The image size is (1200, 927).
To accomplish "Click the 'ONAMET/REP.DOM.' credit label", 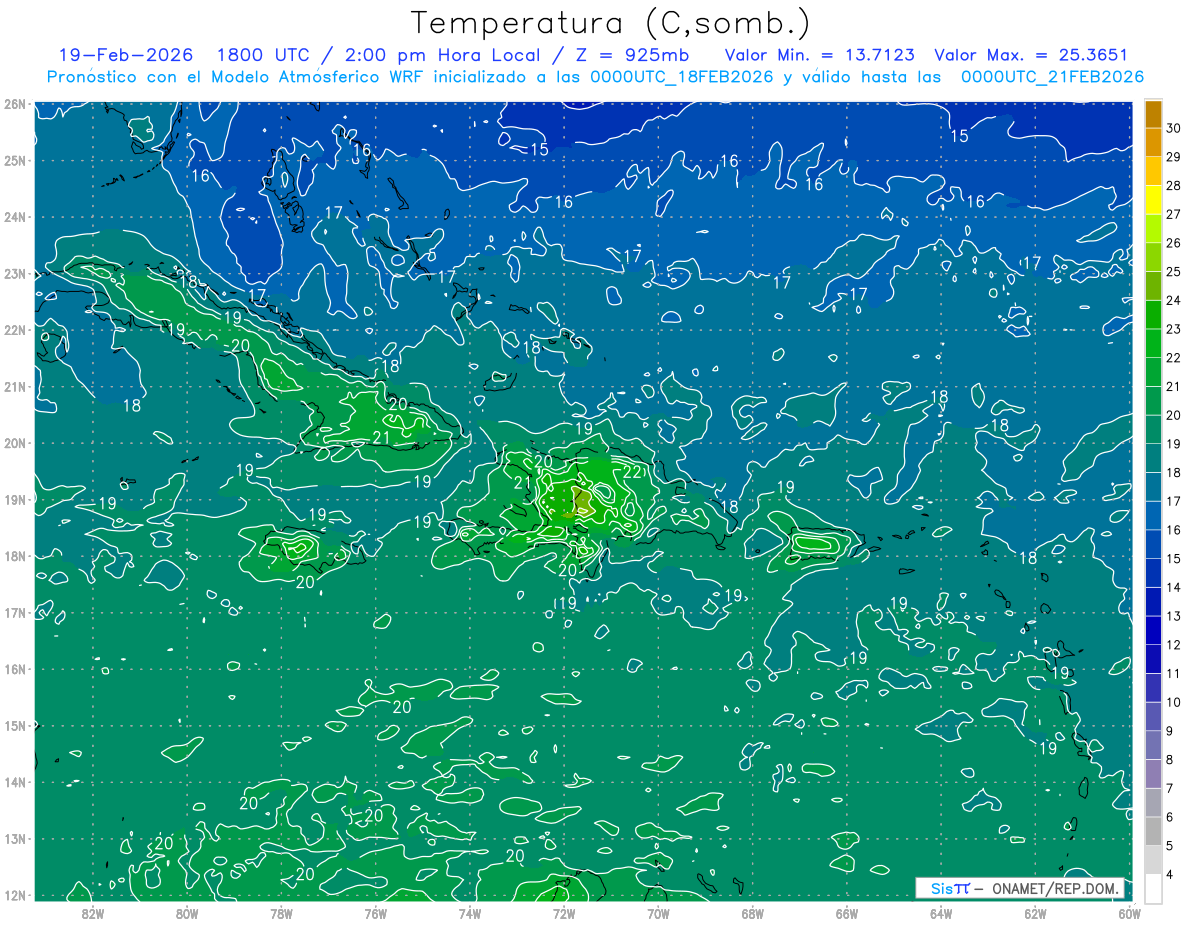I will pyautogui.click(x=1055, y=888).
